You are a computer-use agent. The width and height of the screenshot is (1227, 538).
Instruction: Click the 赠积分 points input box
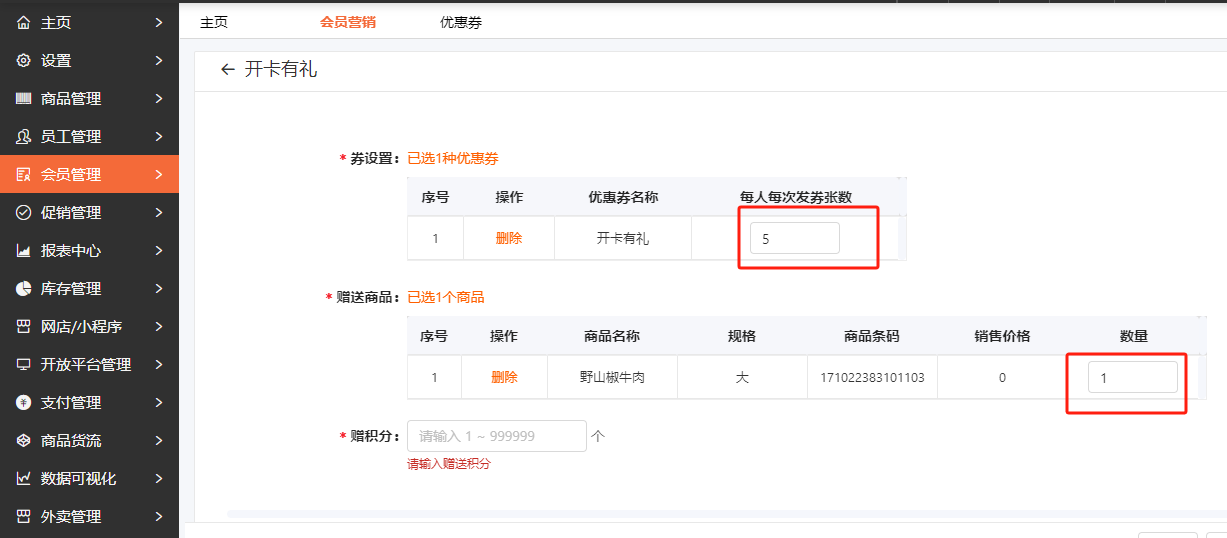coord(496,436)
